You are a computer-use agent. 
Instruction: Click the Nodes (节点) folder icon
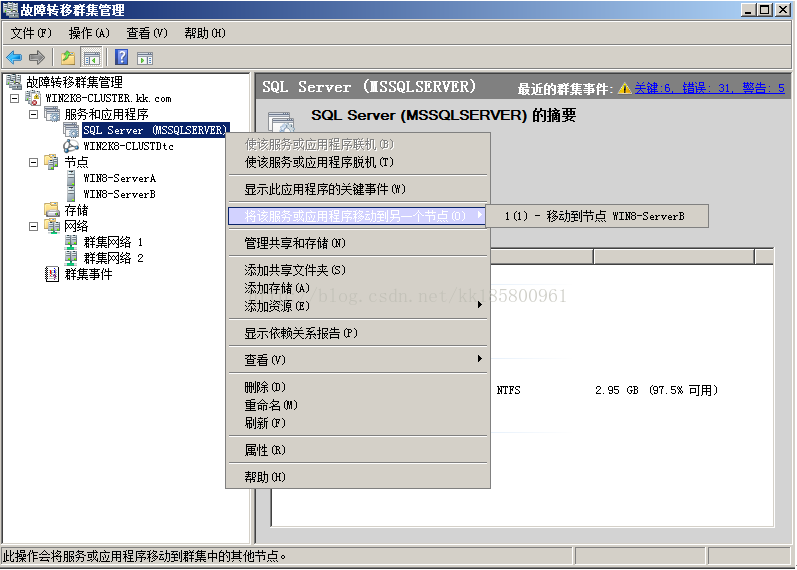click(52, 162)
